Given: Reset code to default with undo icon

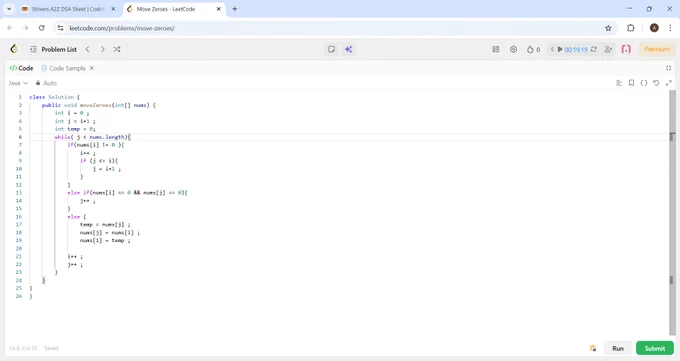Looking at the screenshot, I should click(x=656, y=83).
